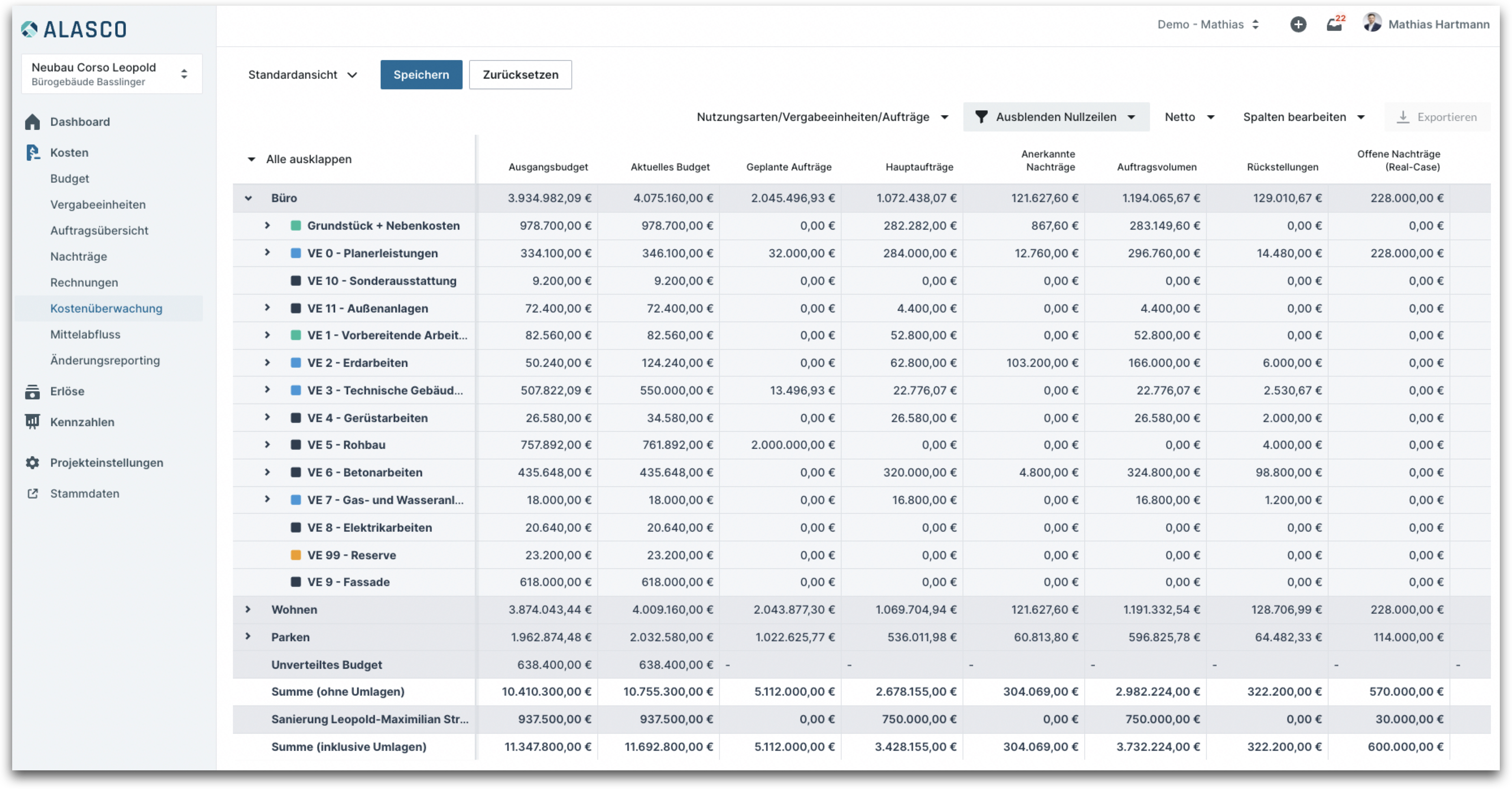Image resolution: width=1512 pixels, height=789 pixels.
Task: Click the Ausgangsbudget column header
Action: [548, 167]
